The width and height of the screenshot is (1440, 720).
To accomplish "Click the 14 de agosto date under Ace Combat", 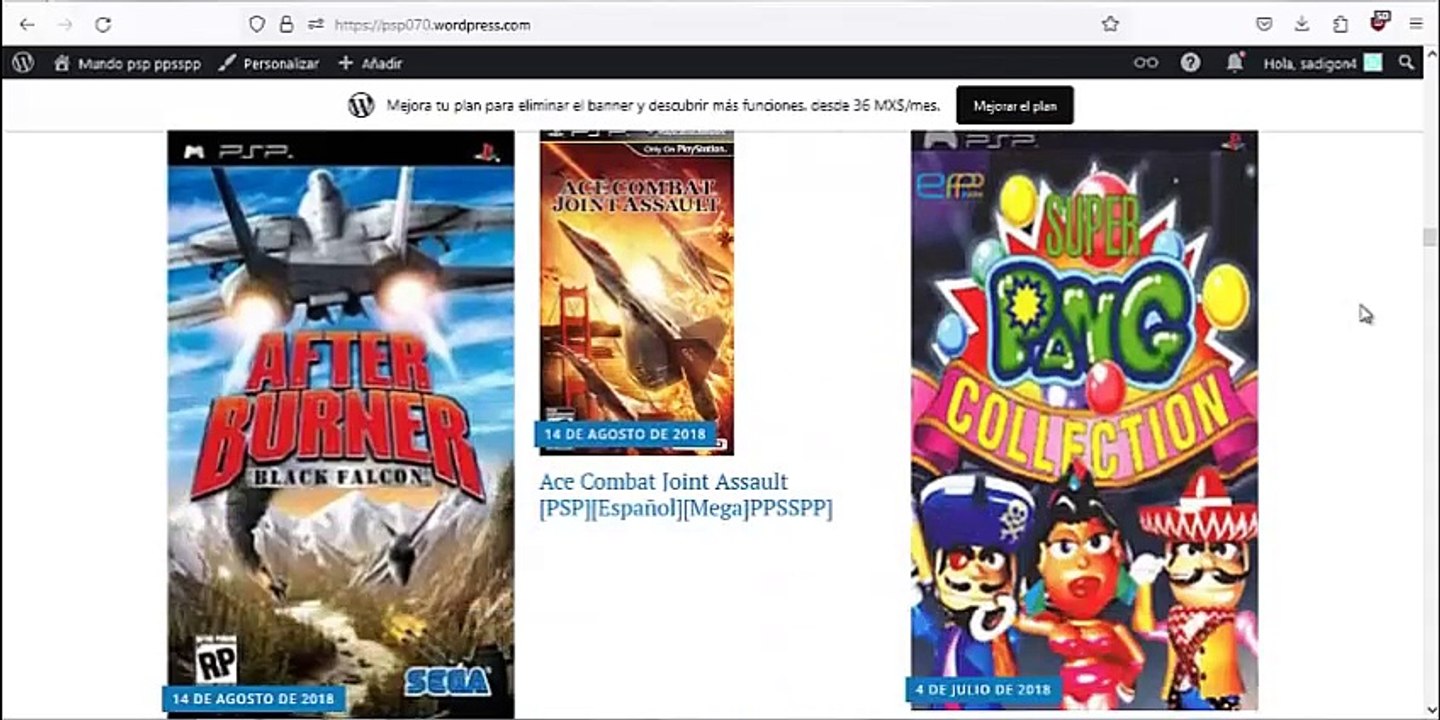I will (625, 435).
